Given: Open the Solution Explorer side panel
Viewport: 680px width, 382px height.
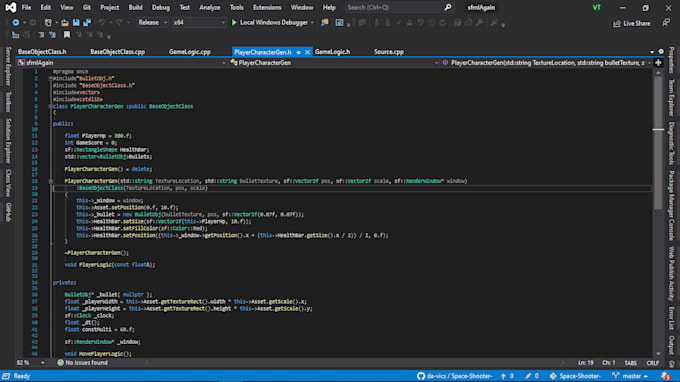Looking at the screenshot, I should [8, 141].
